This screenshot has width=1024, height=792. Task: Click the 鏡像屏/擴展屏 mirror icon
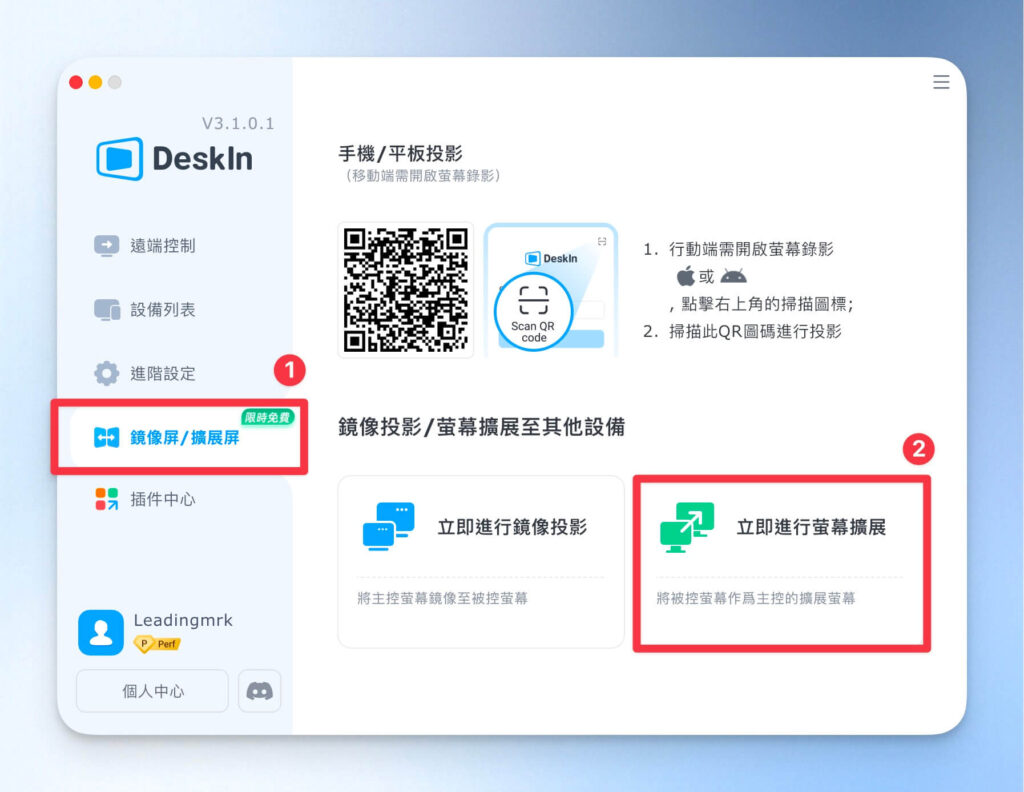coord(106,437)
